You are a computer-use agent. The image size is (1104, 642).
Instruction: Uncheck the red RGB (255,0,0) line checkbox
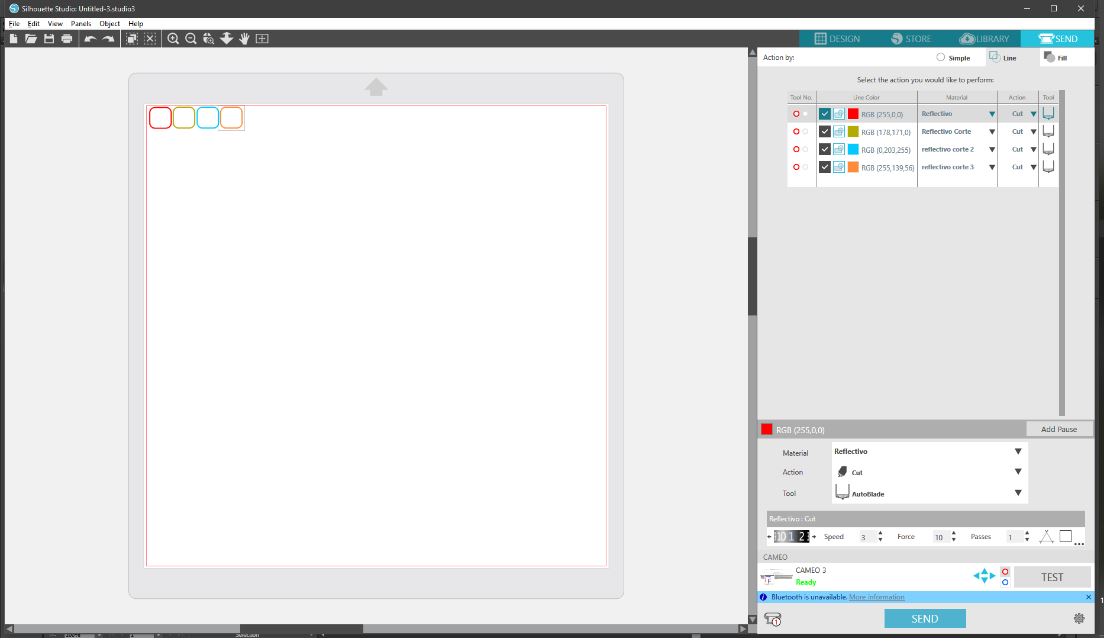click(824, 113)
